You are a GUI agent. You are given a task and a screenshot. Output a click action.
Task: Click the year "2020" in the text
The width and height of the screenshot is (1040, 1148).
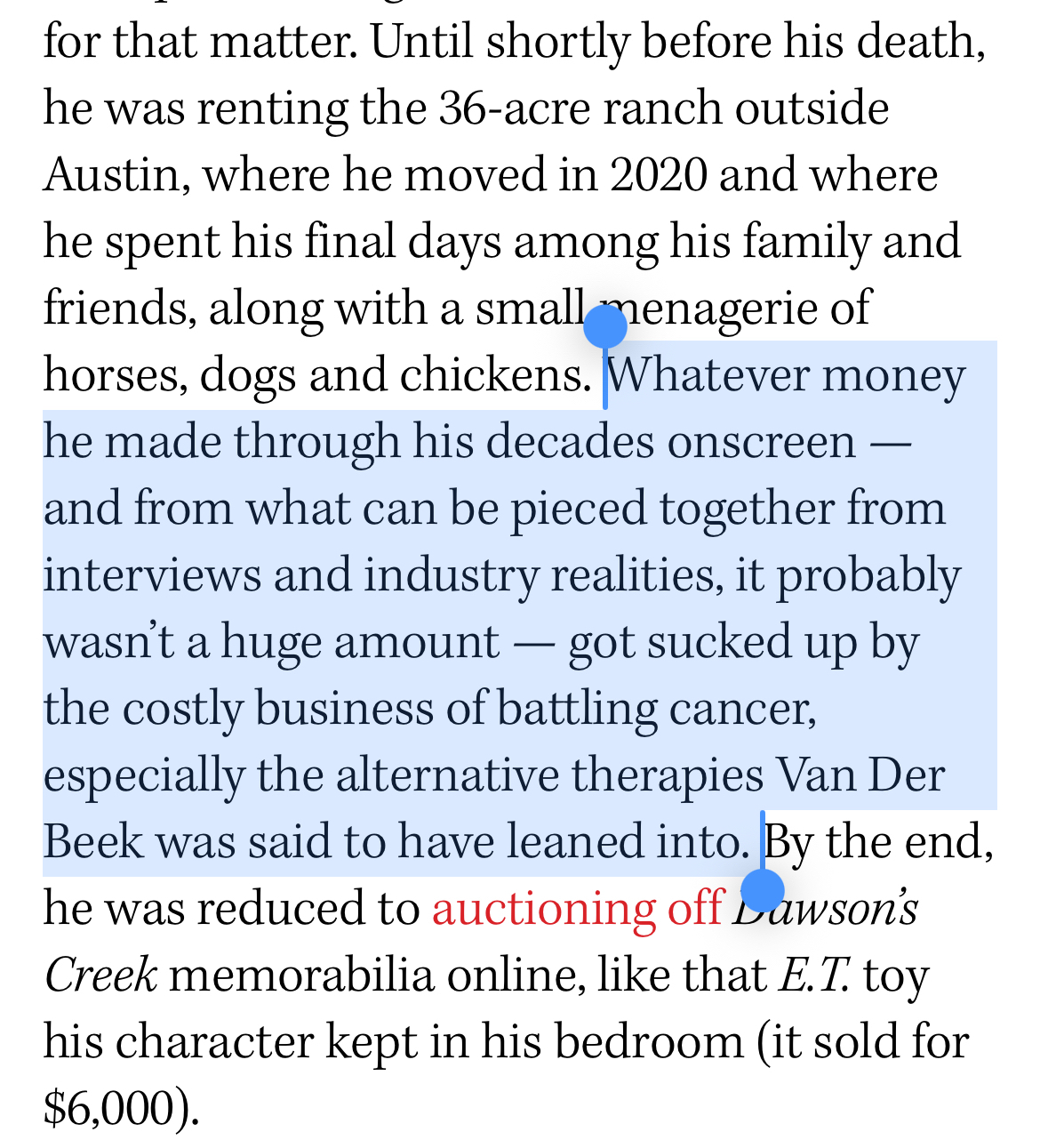click(658, 175)
